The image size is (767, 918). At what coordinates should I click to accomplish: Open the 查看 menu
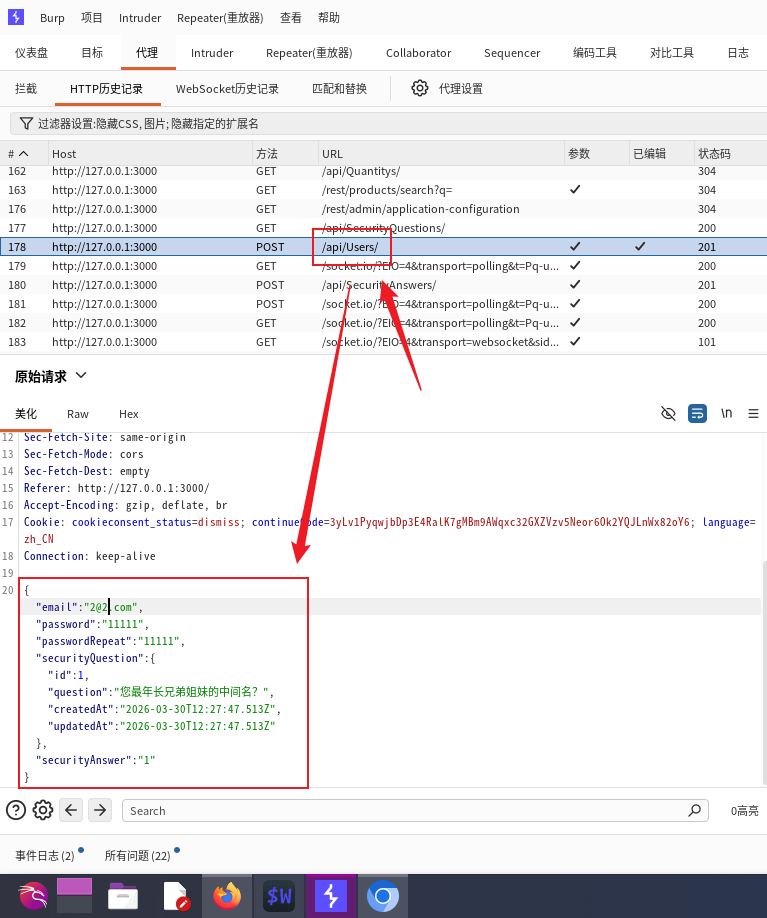pyautogui.click(x=290, y=18)
